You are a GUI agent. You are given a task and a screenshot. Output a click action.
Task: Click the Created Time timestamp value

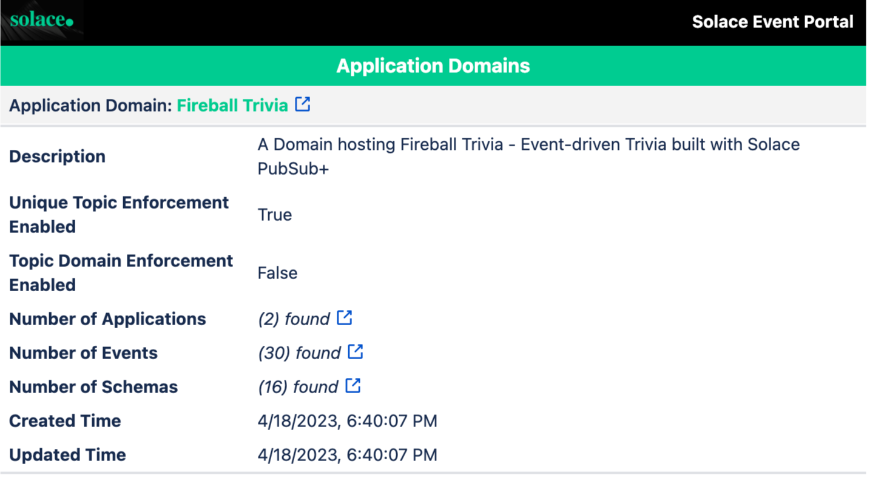347,421
